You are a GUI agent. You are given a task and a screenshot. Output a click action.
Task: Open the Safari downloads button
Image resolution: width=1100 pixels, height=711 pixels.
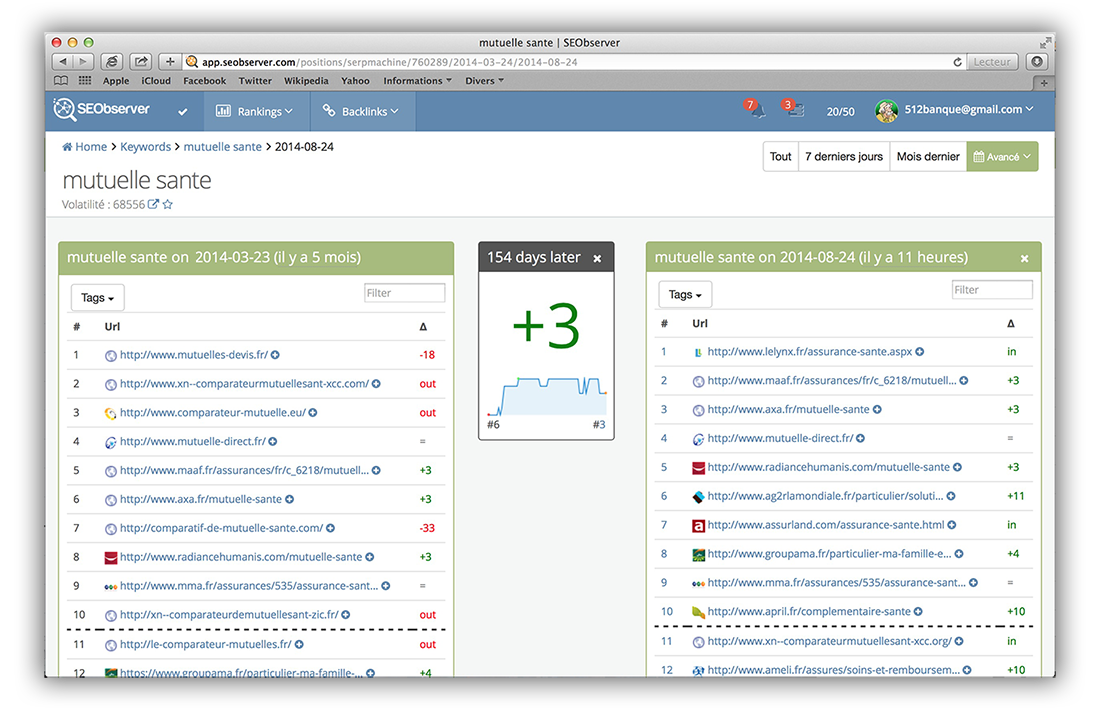coord(1037,62)
